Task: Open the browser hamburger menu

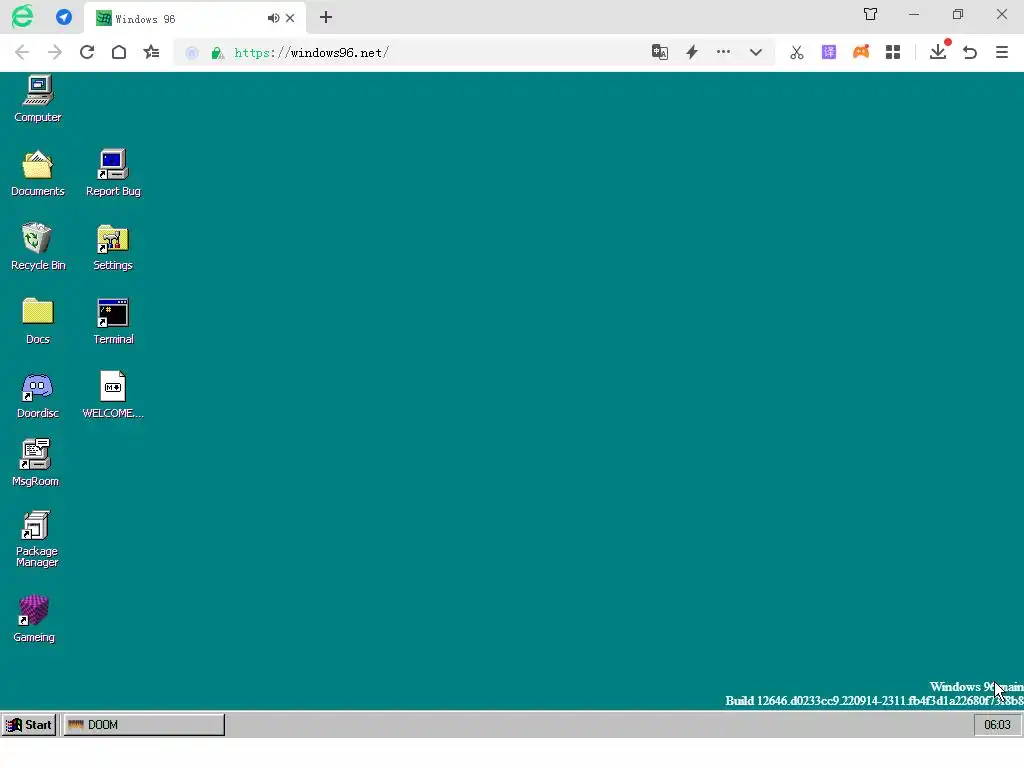Action: pos(1002,52)
